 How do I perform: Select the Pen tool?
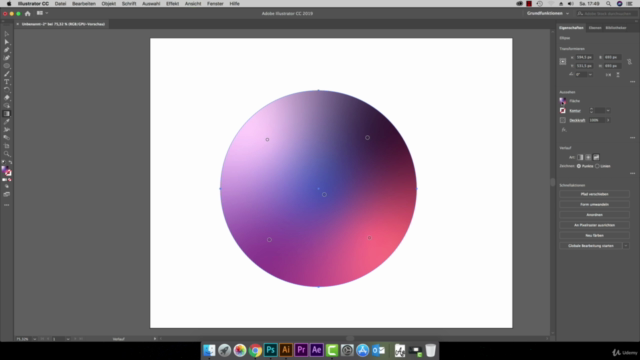7,50
